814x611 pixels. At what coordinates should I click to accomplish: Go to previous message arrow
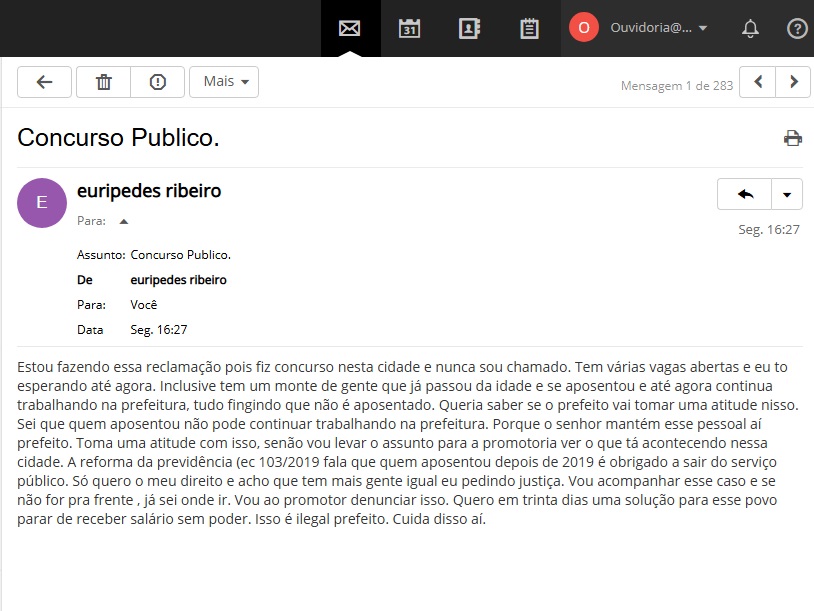[758, 82]
